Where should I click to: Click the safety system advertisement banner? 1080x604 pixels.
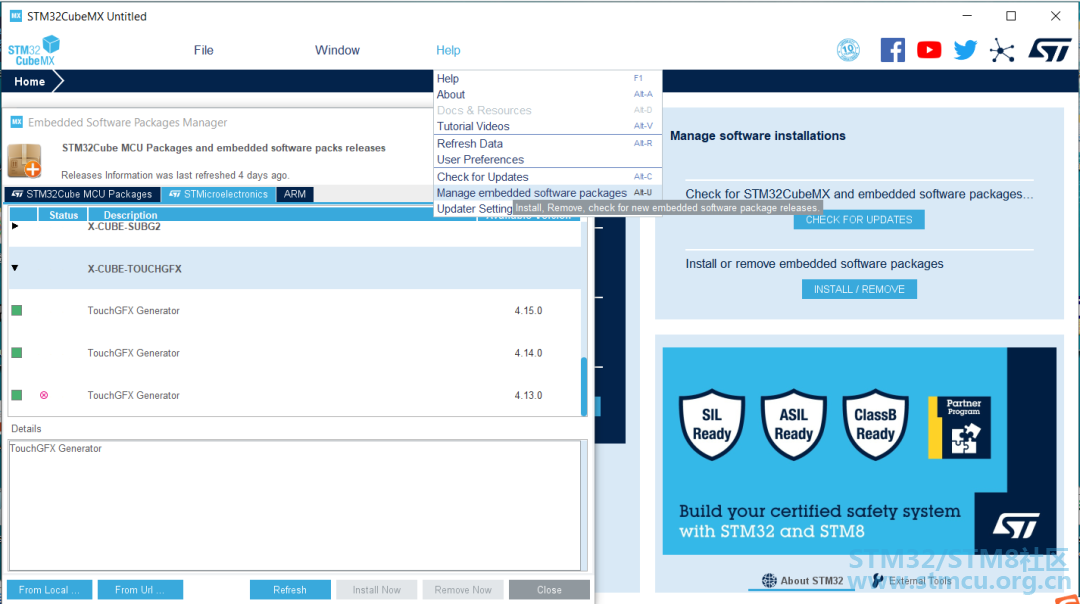pos(859,451)
